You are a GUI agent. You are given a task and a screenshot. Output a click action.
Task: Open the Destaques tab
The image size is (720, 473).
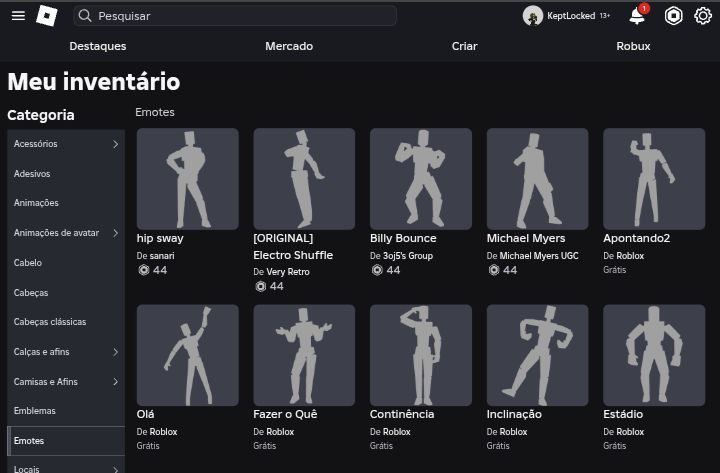tap(98, 46)
